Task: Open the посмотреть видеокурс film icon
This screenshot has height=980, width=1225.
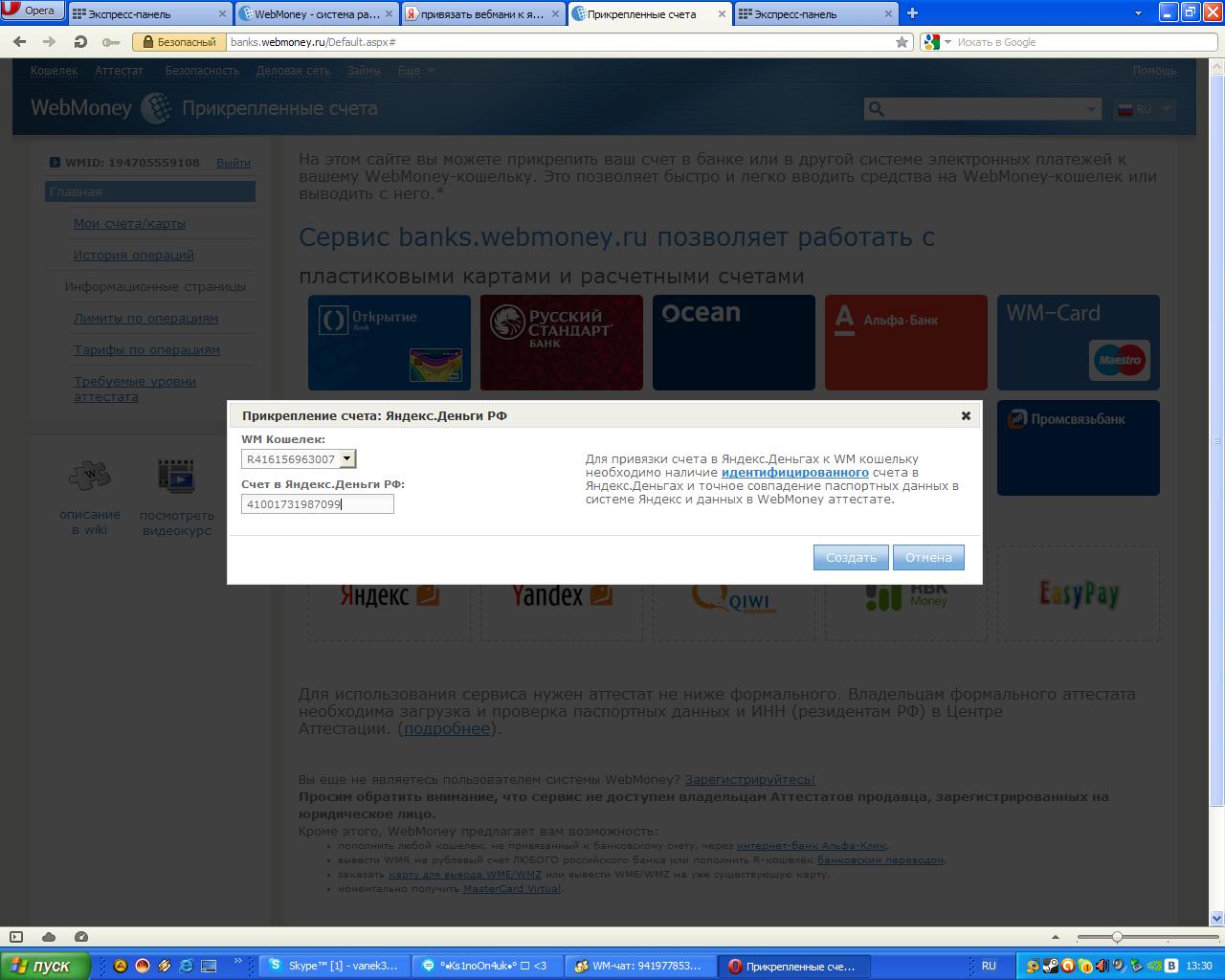Action: point(177,477)
